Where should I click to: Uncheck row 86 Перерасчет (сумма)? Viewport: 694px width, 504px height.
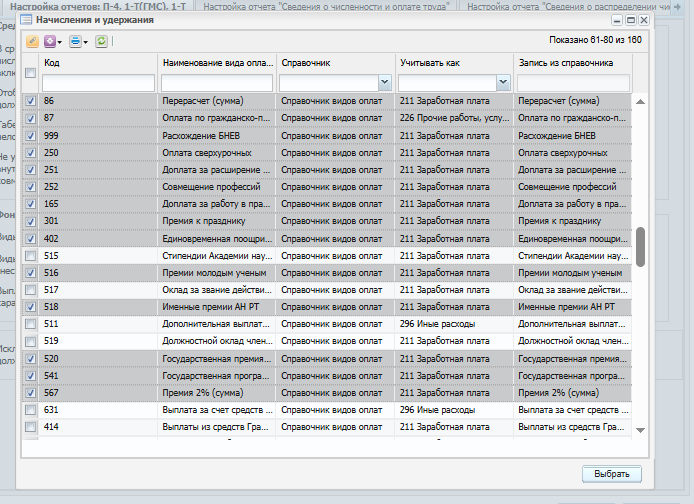tap(31, 101)
